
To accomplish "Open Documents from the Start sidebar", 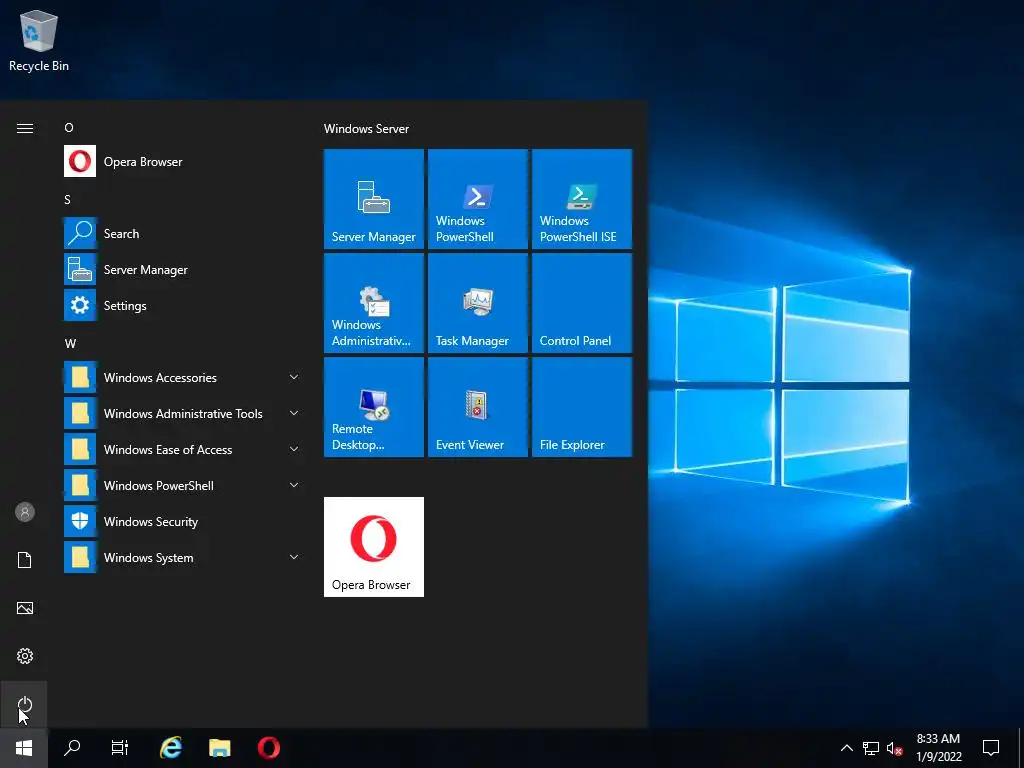I will [25, 560].
